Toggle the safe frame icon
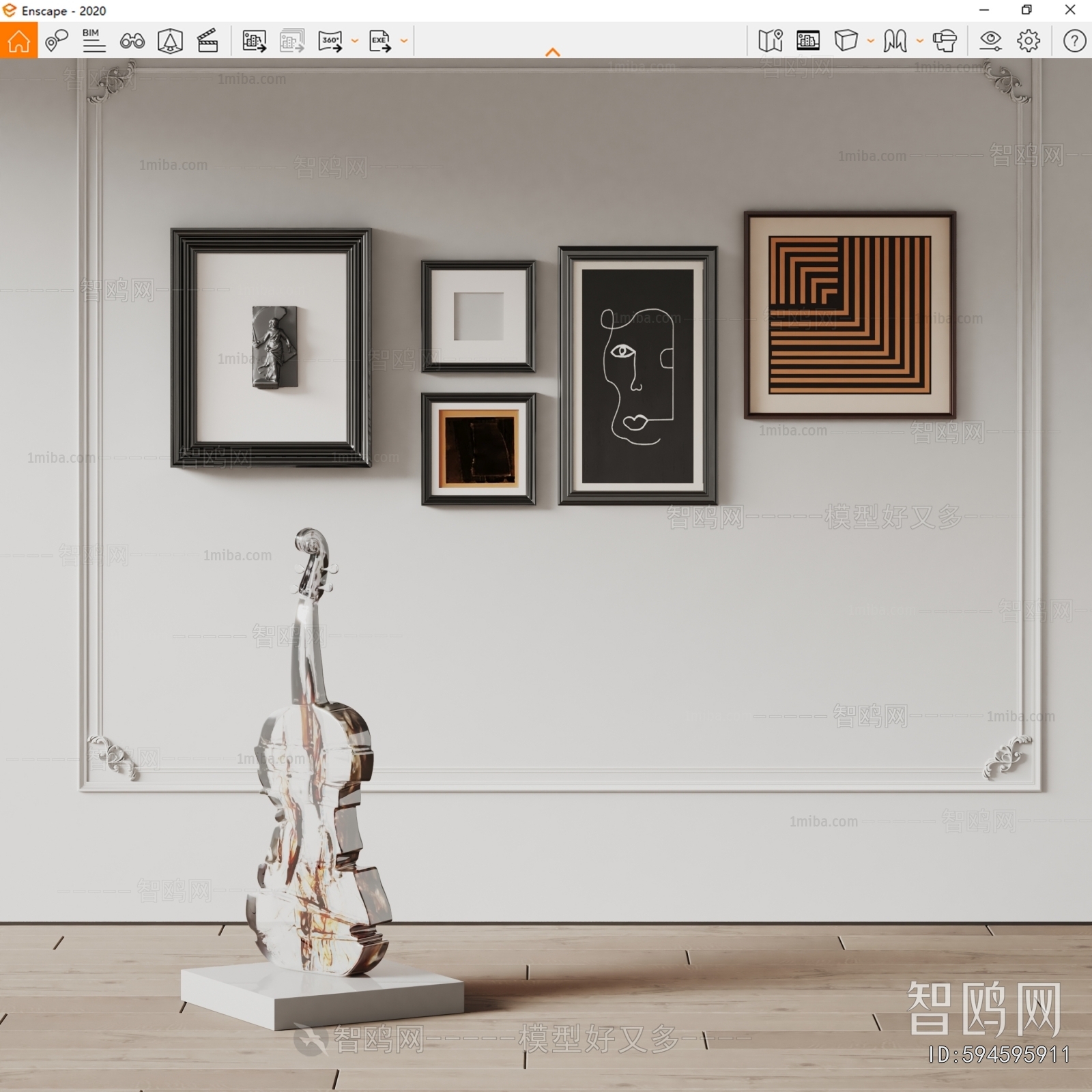1092x1092 pixels. pyautogui.click(x=808, y=41)
